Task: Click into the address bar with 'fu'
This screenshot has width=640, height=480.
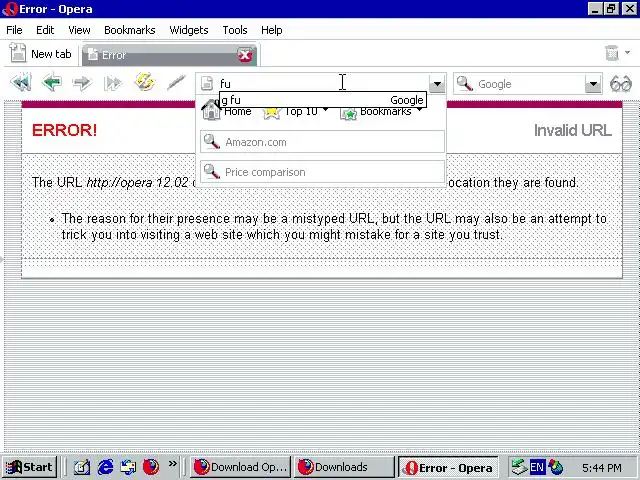Action: (321, 84)
